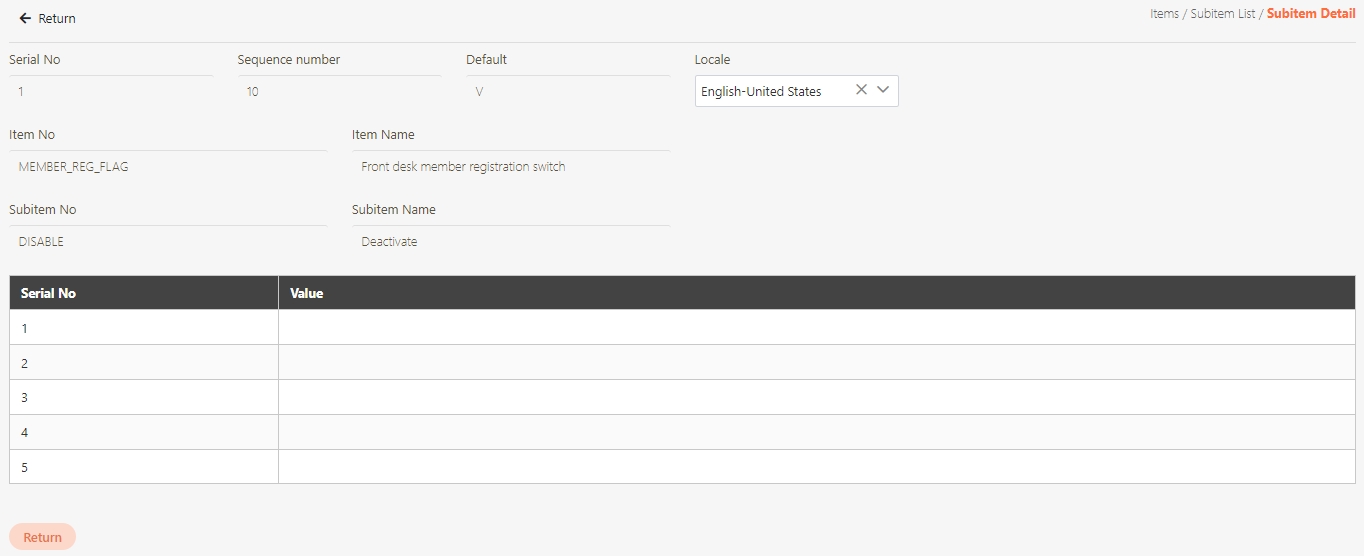Click the Value cell in row 3

(x=816, y=397)
